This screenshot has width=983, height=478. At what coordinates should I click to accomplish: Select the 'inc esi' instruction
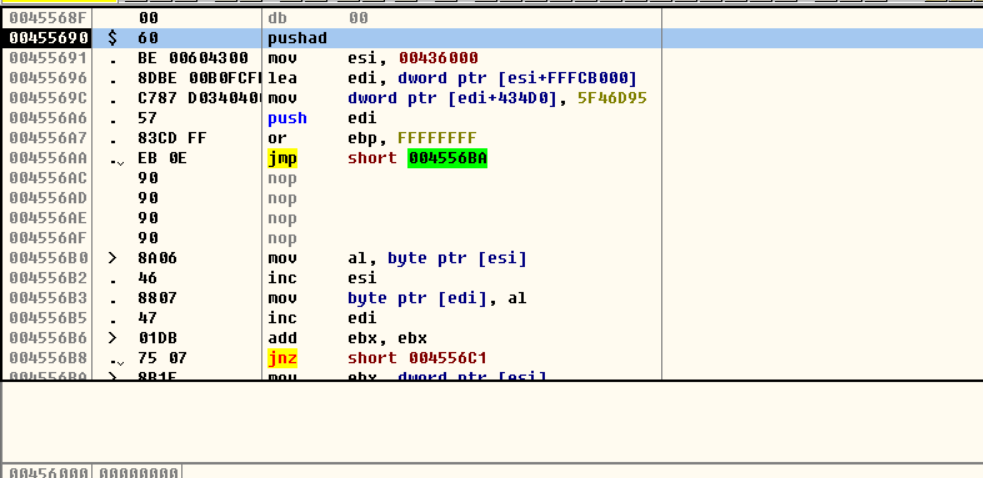[322, 278]
